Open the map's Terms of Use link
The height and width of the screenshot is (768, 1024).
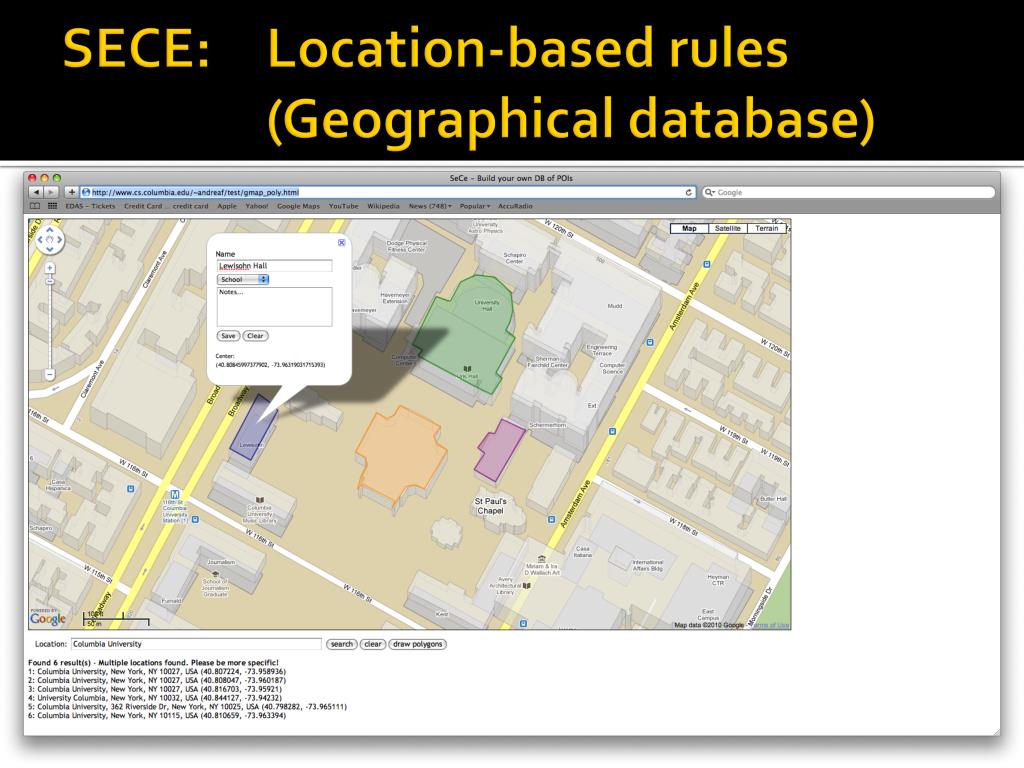coord(769,625)
